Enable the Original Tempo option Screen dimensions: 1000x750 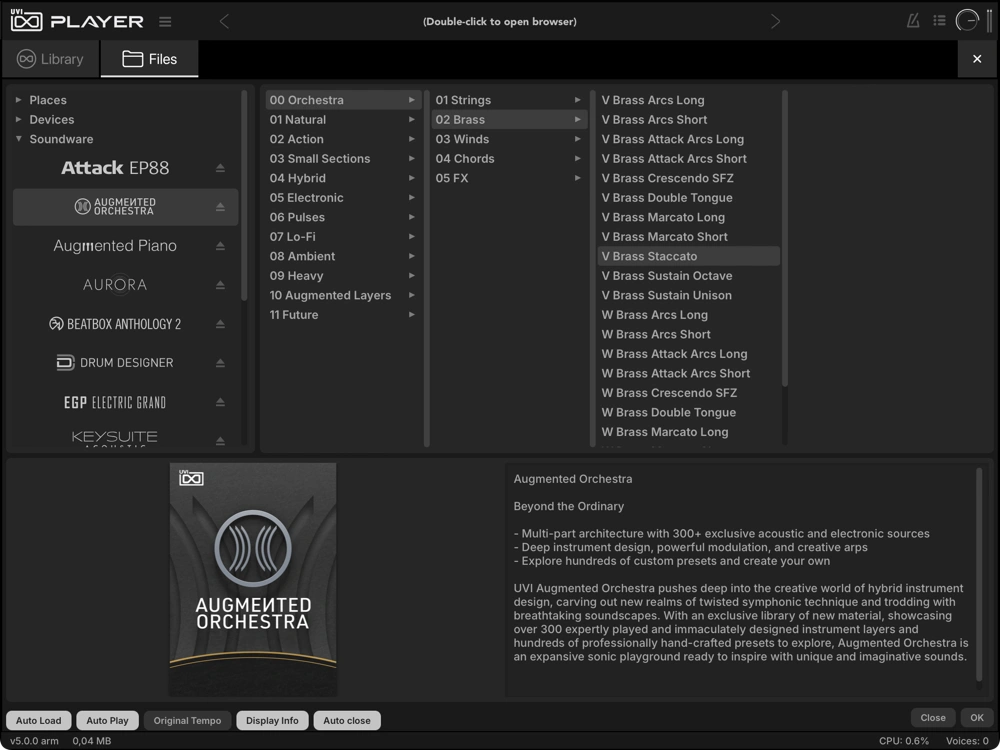click(188, 720)
